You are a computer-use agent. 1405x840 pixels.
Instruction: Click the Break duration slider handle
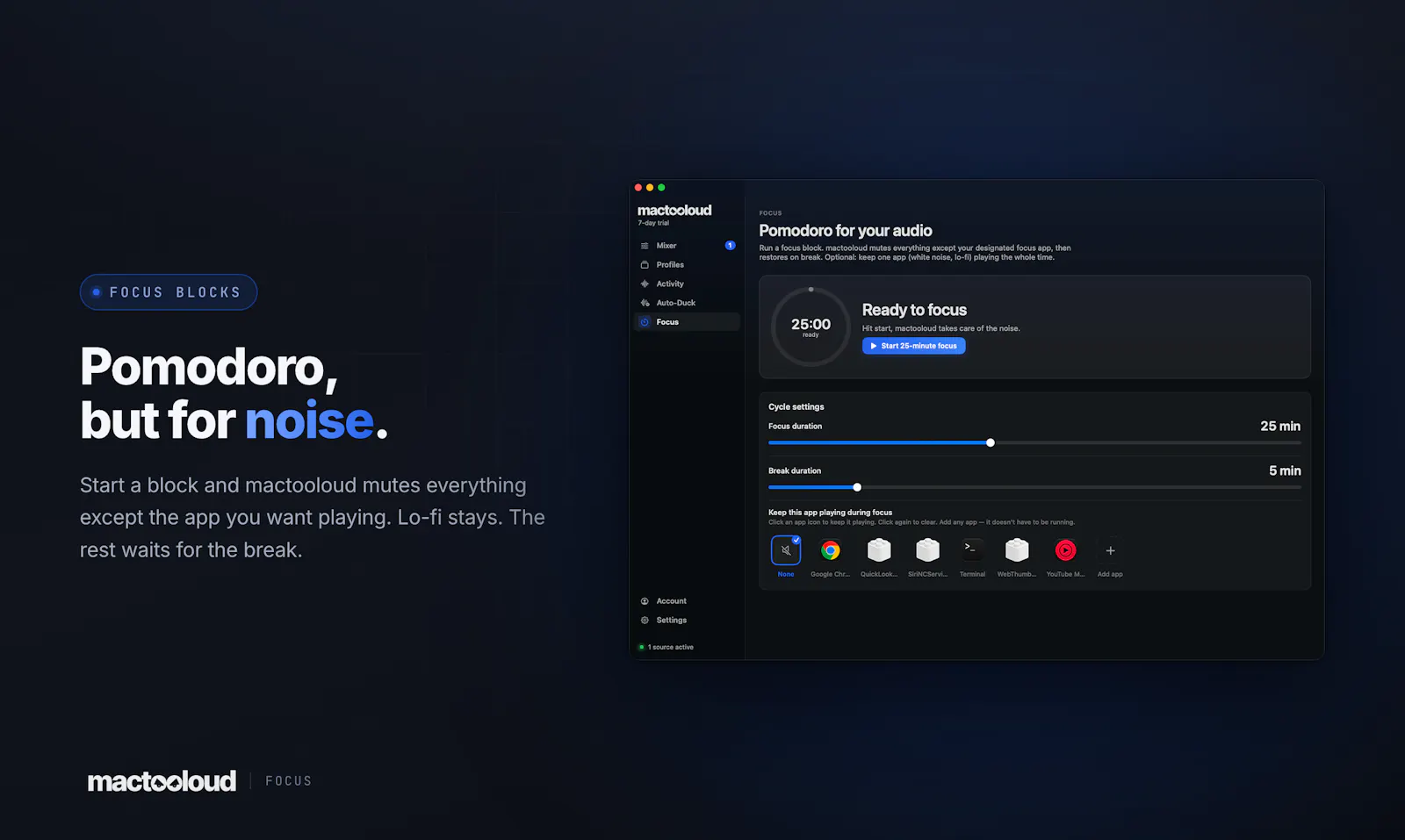(857, 488)
